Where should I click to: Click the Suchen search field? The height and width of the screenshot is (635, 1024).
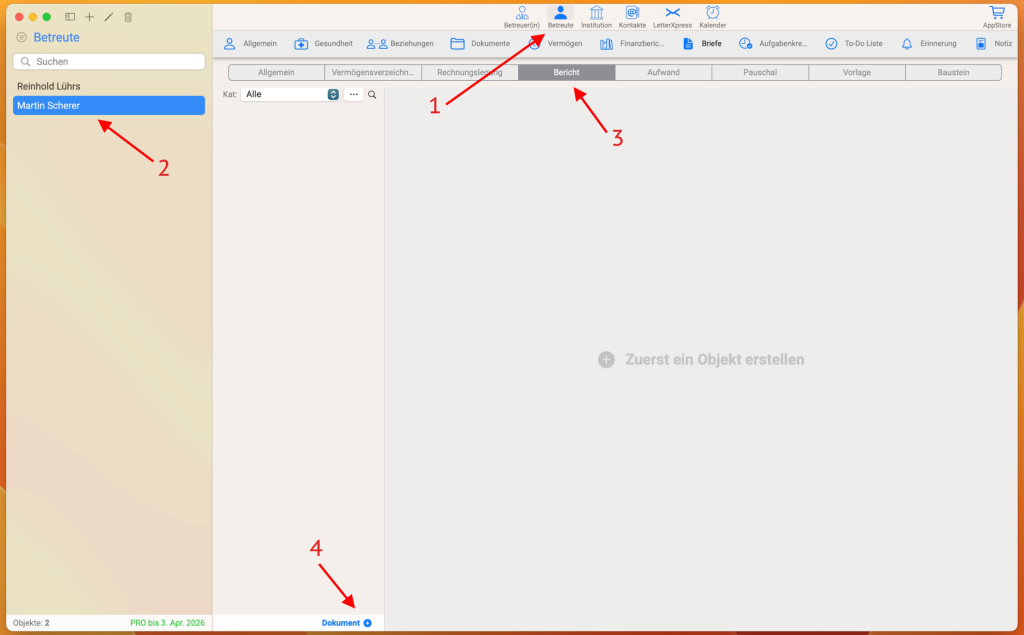[108, 61]
